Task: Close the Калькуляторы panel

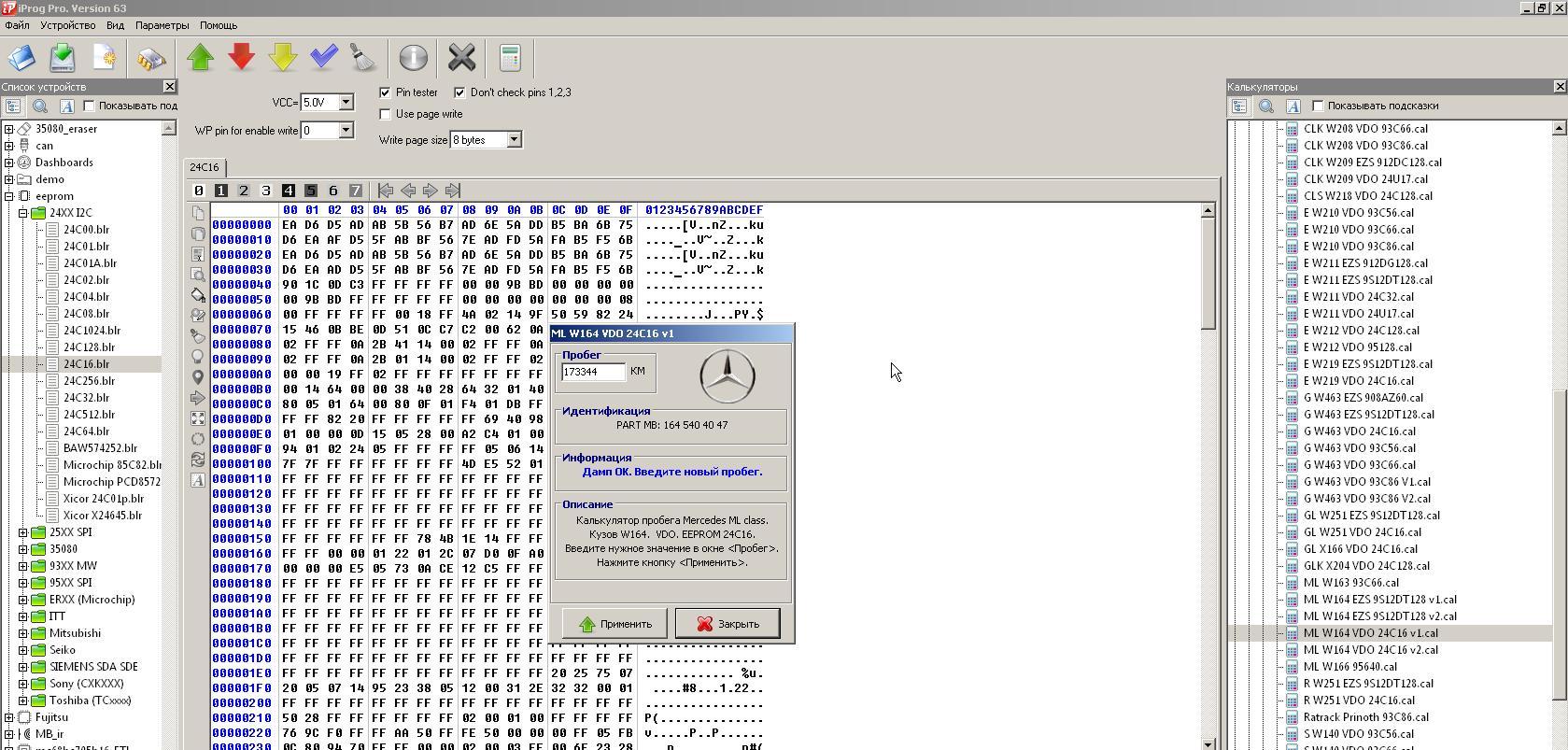Action: click(x=1560, y=87)
